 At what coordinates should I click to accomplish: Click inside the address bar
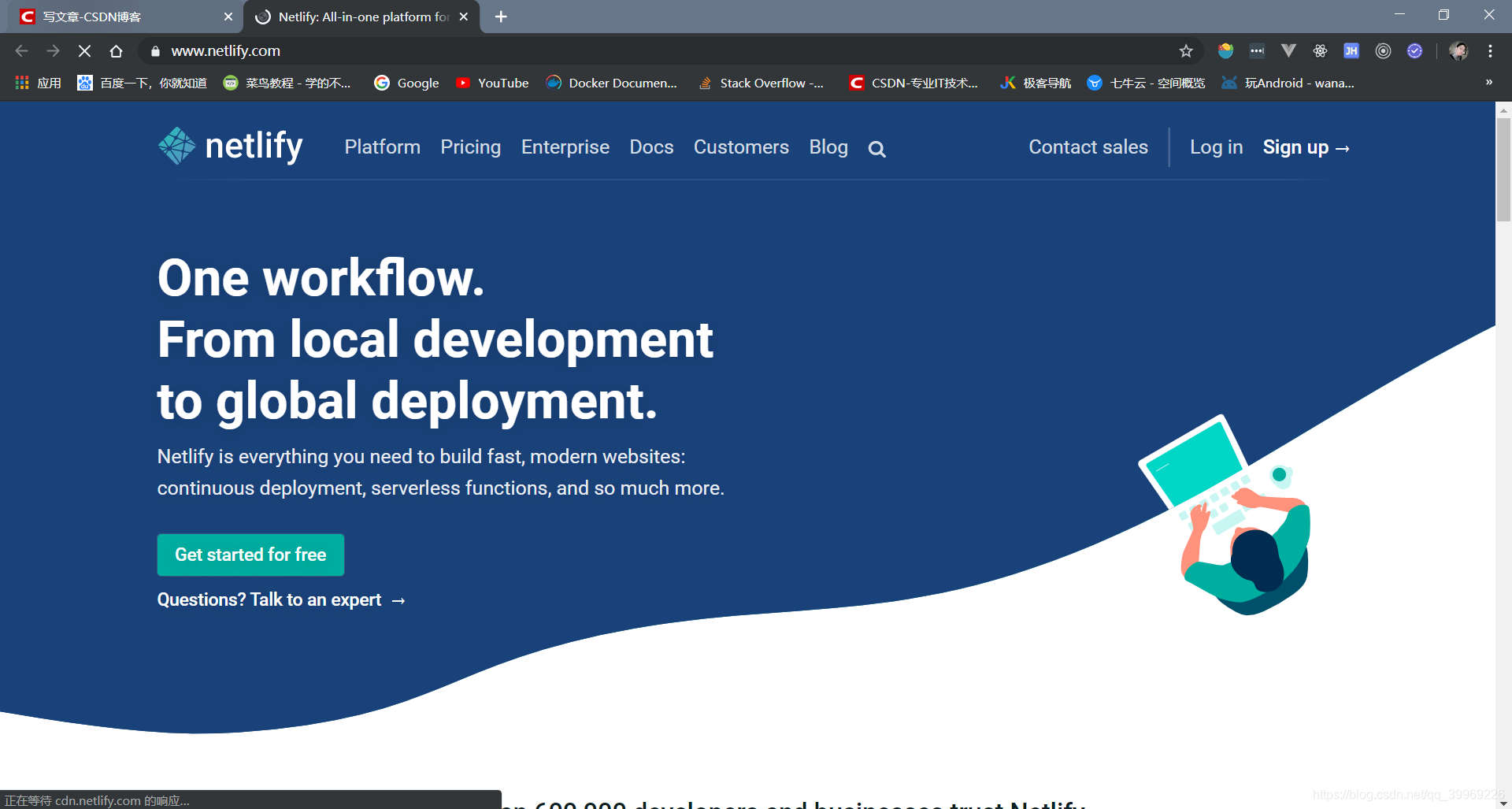[472, 50]
